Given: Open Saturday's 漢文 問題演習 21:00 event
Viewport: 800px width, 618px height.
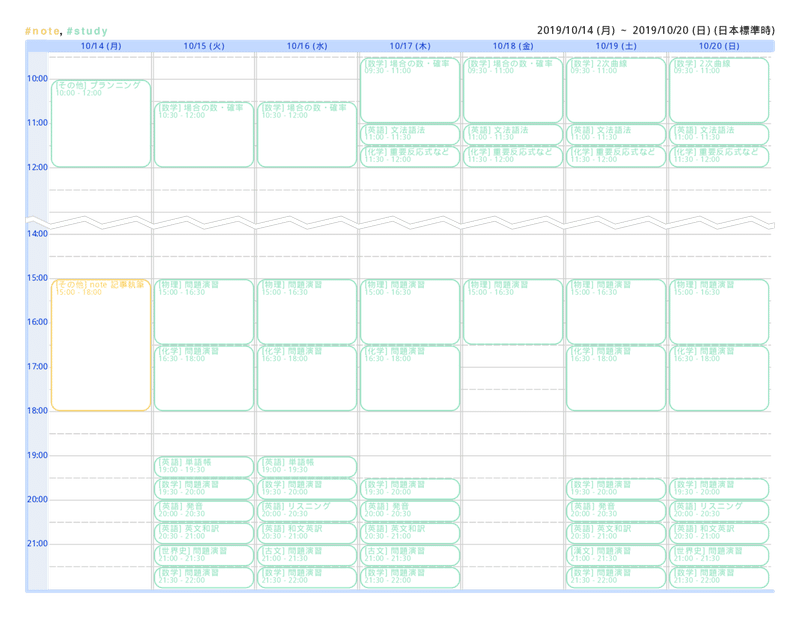Looking at the screenshot, I should (x=616, y=555).
